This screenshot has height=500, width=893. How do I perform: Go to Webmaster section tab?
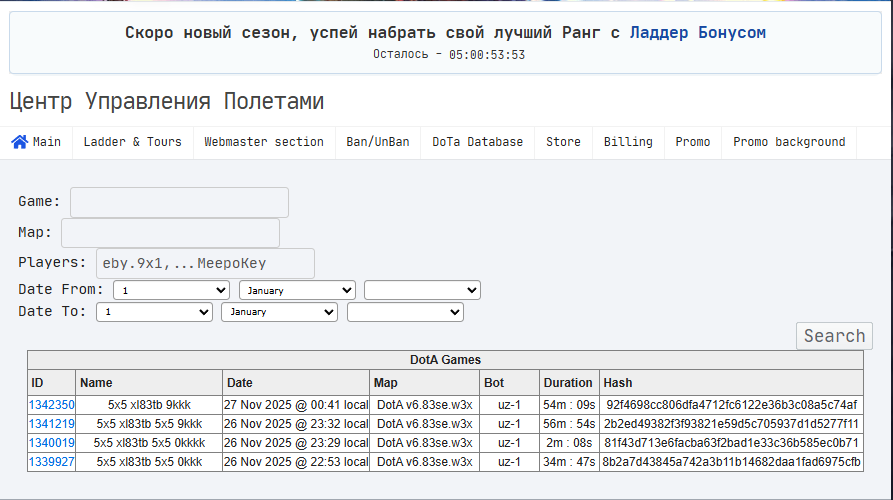264,142
